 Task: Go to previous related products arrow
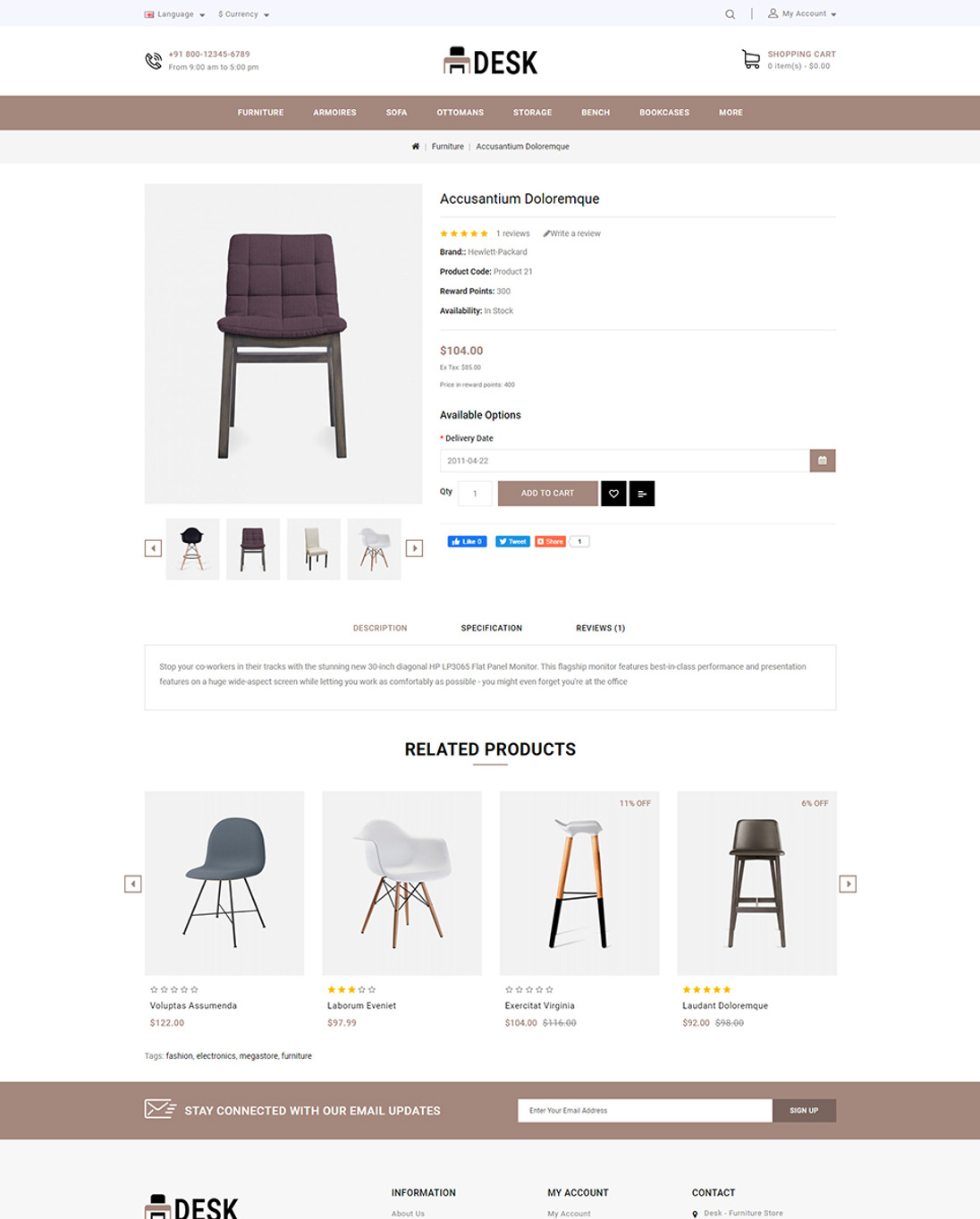point(132,884)
